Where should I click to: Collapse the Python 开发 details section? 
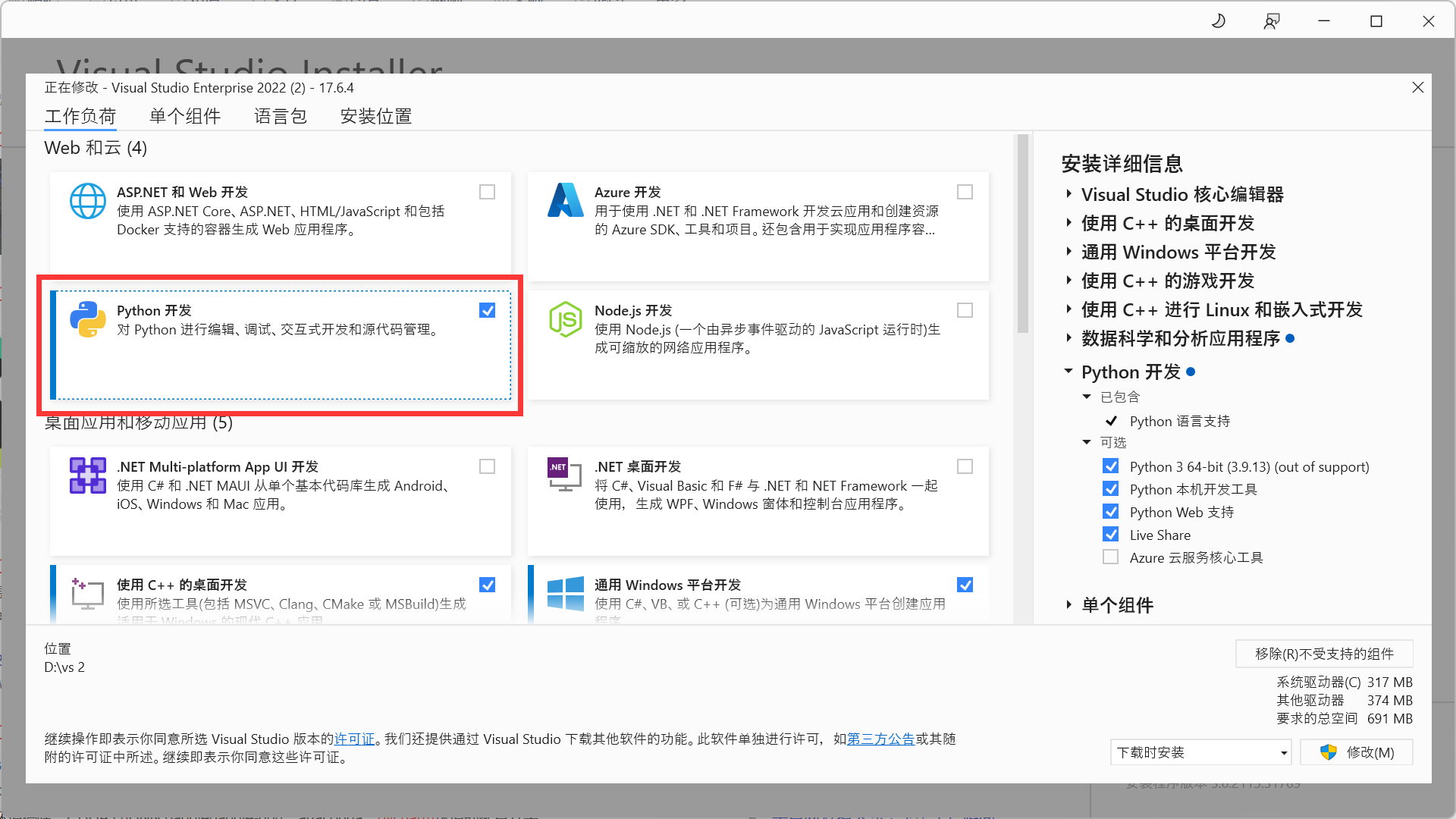(1069, 372)
